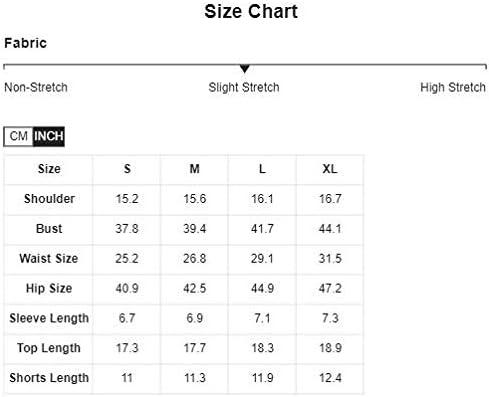The image size is (489, 397).
Task: Select the S size column header
Action: pos(127,169)
